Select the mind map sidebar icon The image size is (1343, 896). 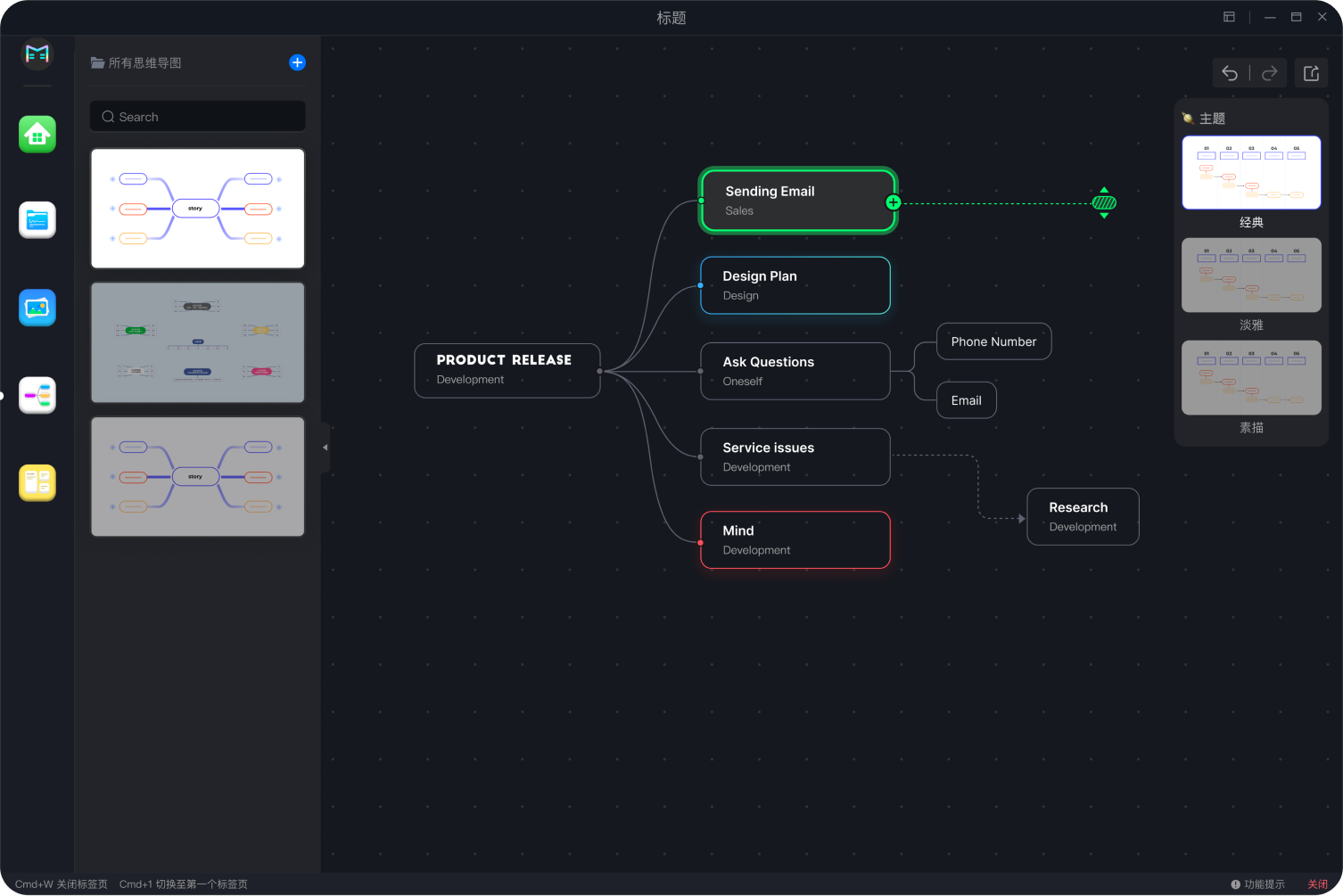[37, 395]
